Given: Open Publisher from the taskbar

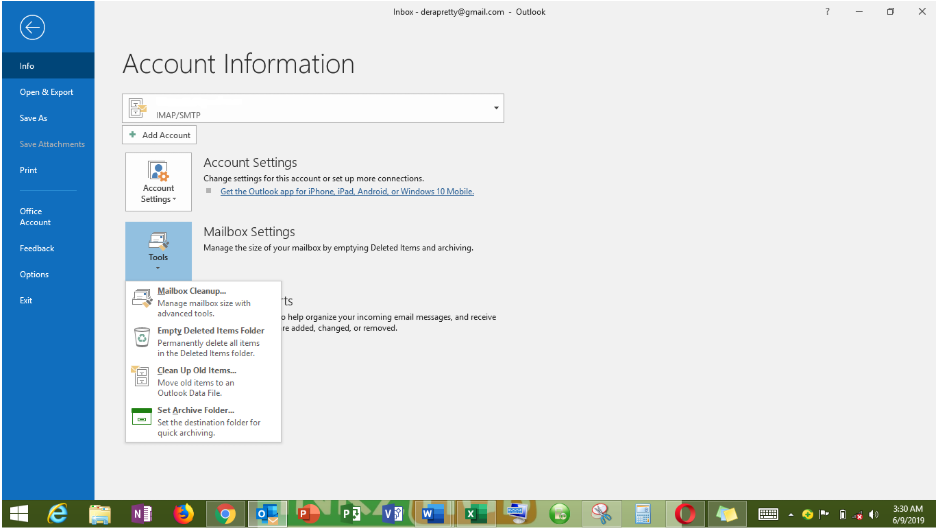Looking at the screenshot, I should click(x=350, y=514).
